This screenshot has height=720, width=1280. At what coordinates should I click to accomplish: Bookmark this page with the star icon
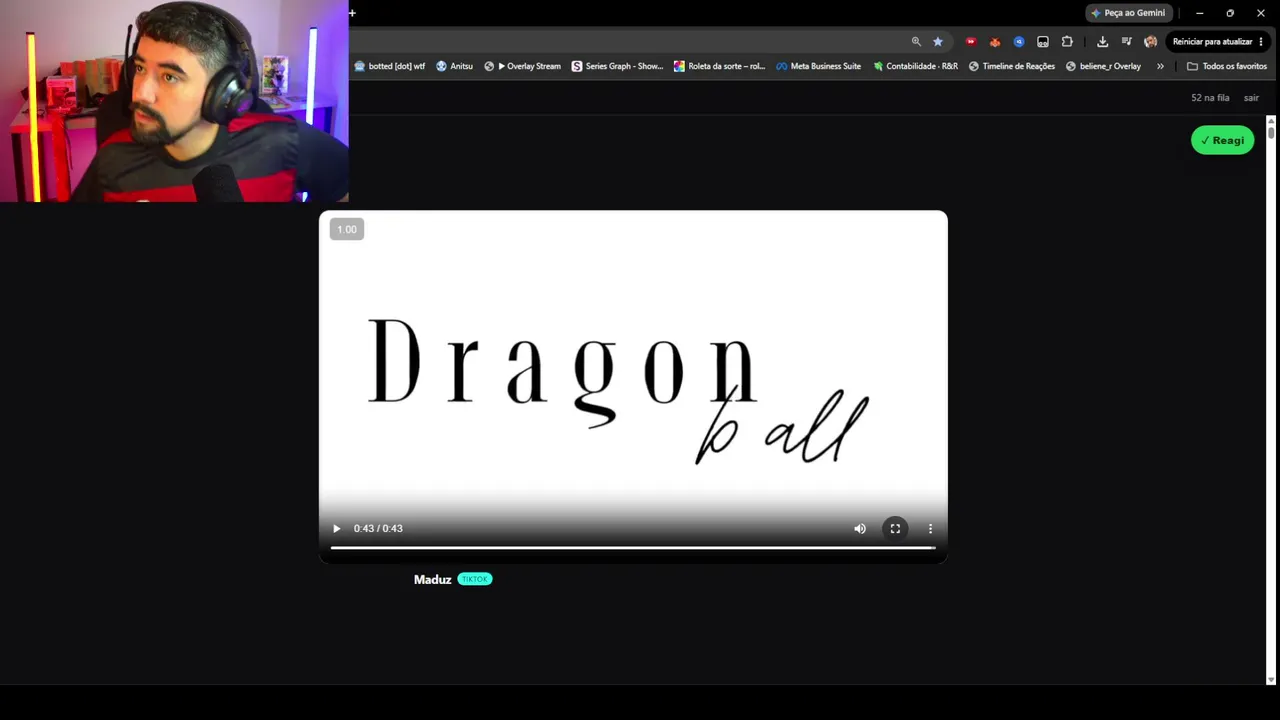(x=938, y=42)
